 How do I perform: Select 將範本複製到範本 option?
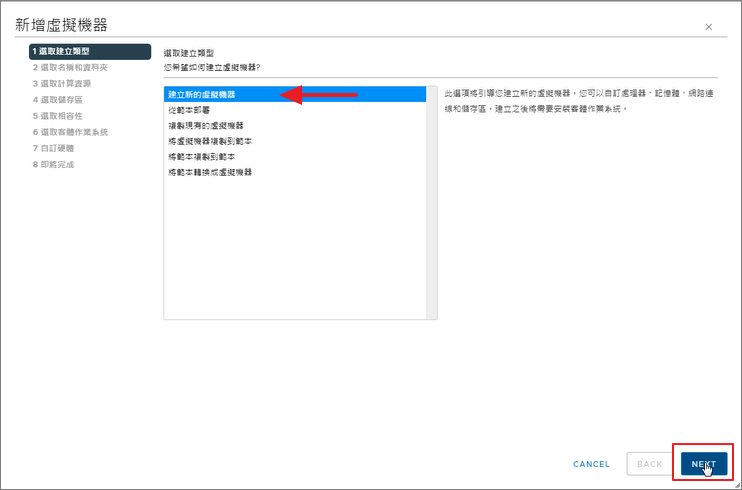(295, 157)
